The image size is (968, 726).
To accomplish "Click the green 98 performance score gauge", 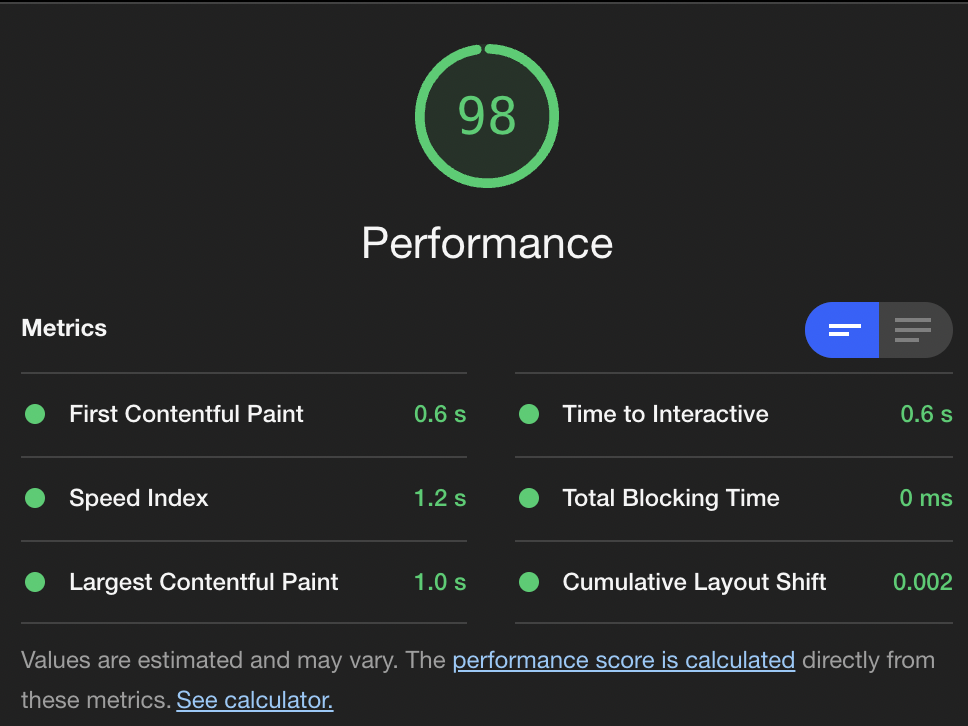I will pos(487,115).
